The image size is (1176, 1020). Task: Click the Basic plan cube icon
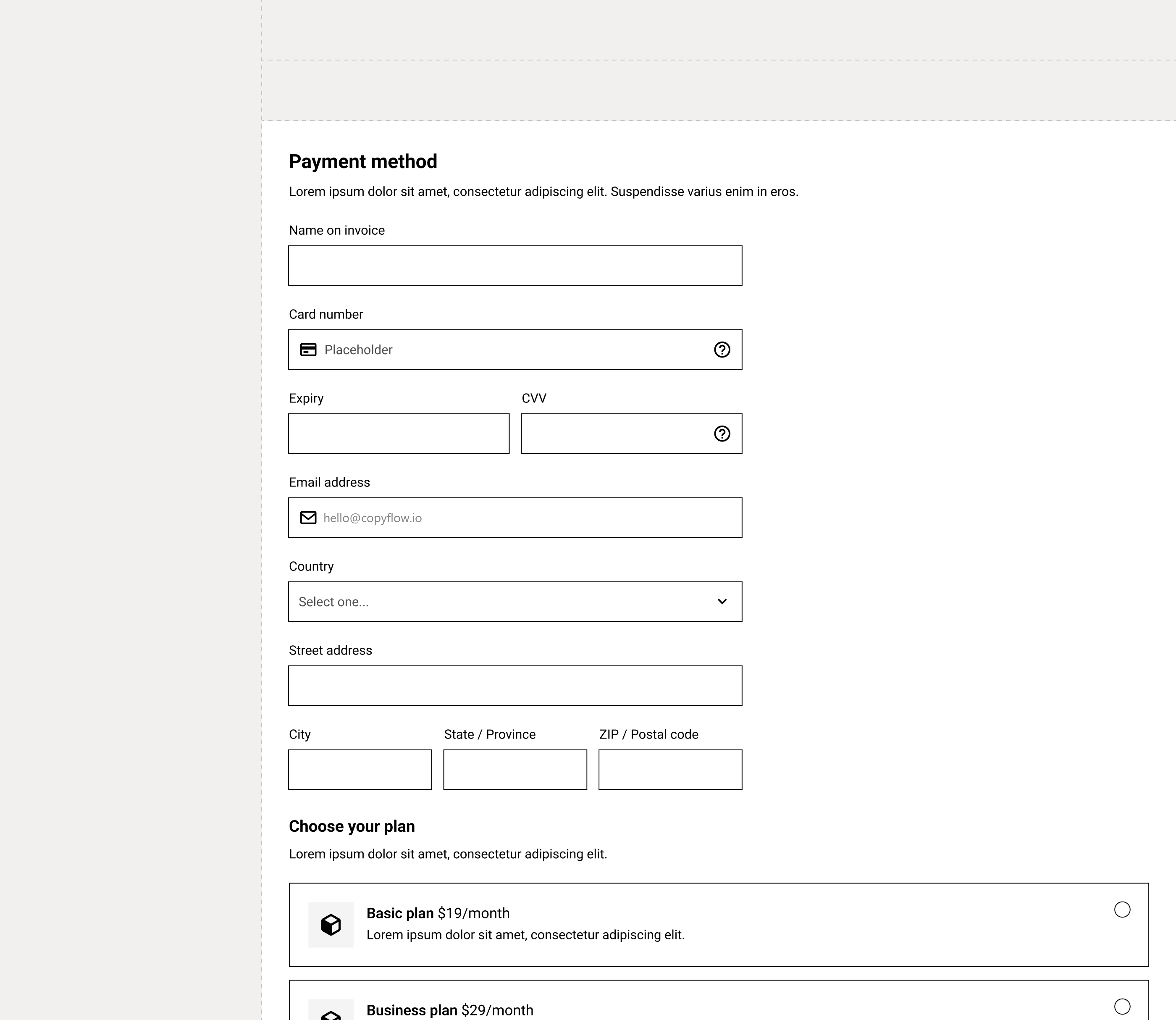pos(331,925)
